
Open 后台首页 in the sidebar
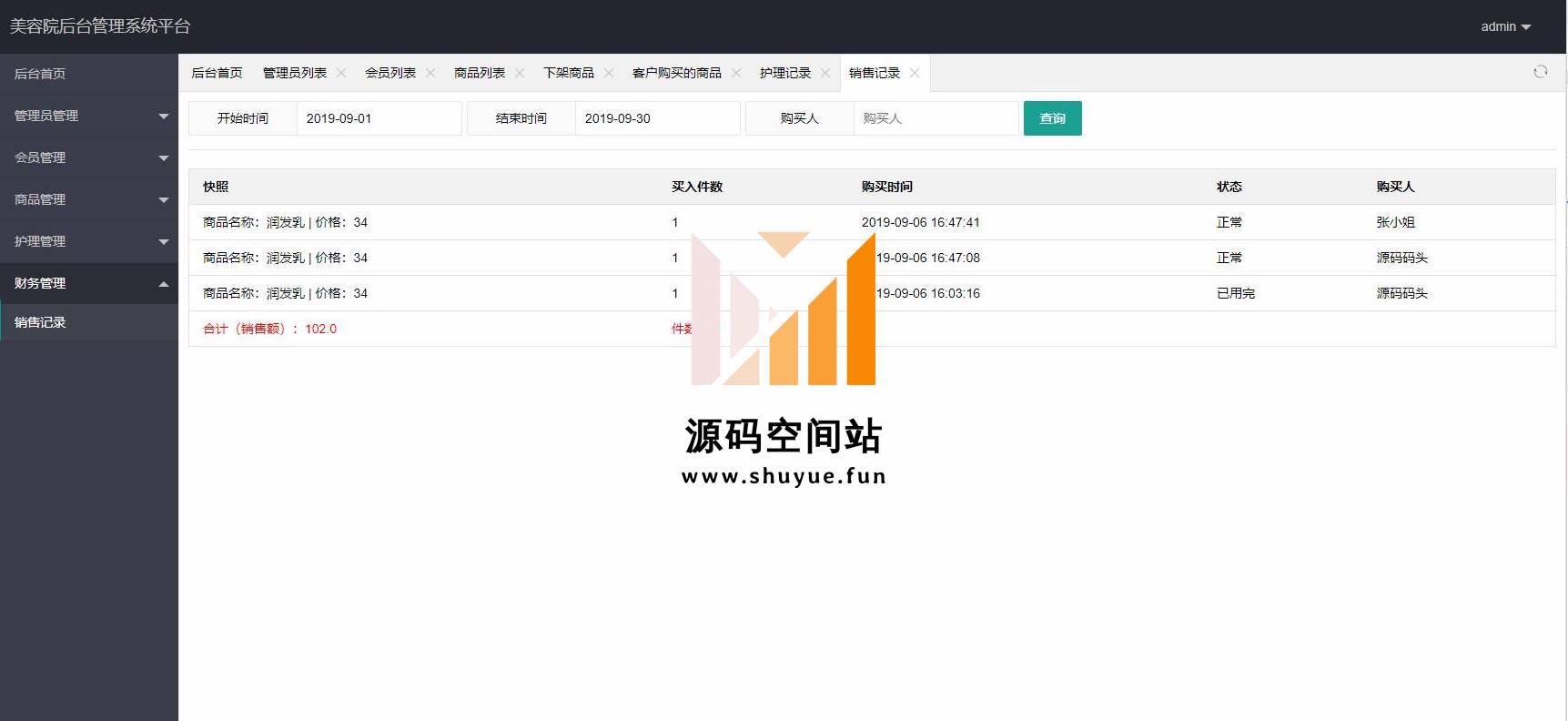pos(89,74)
